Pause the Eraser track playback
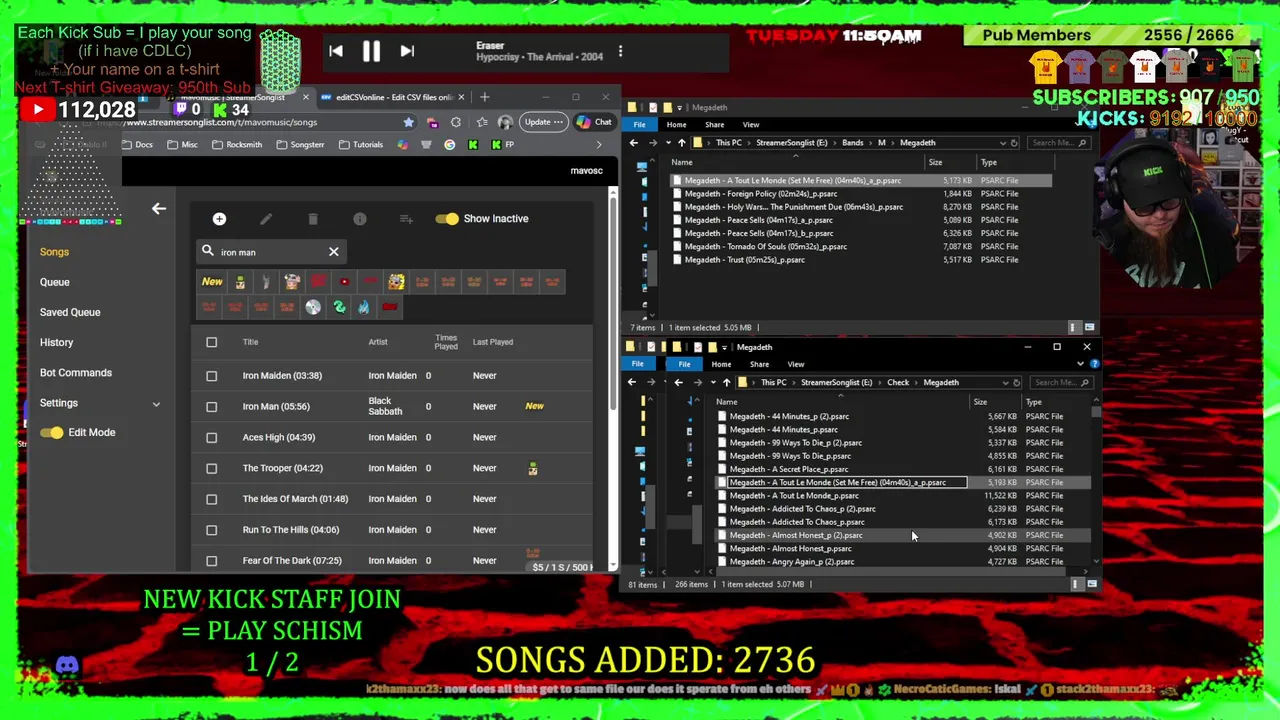 pyautogui.click(x=371, y=52)
